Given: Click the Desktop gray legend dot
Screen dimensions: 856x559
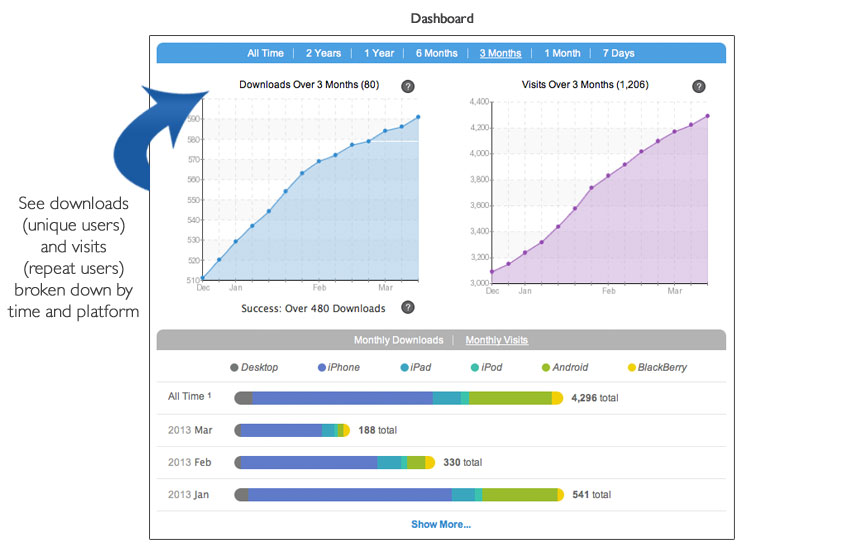Looking at the screenshot, I should click(235, 368).
